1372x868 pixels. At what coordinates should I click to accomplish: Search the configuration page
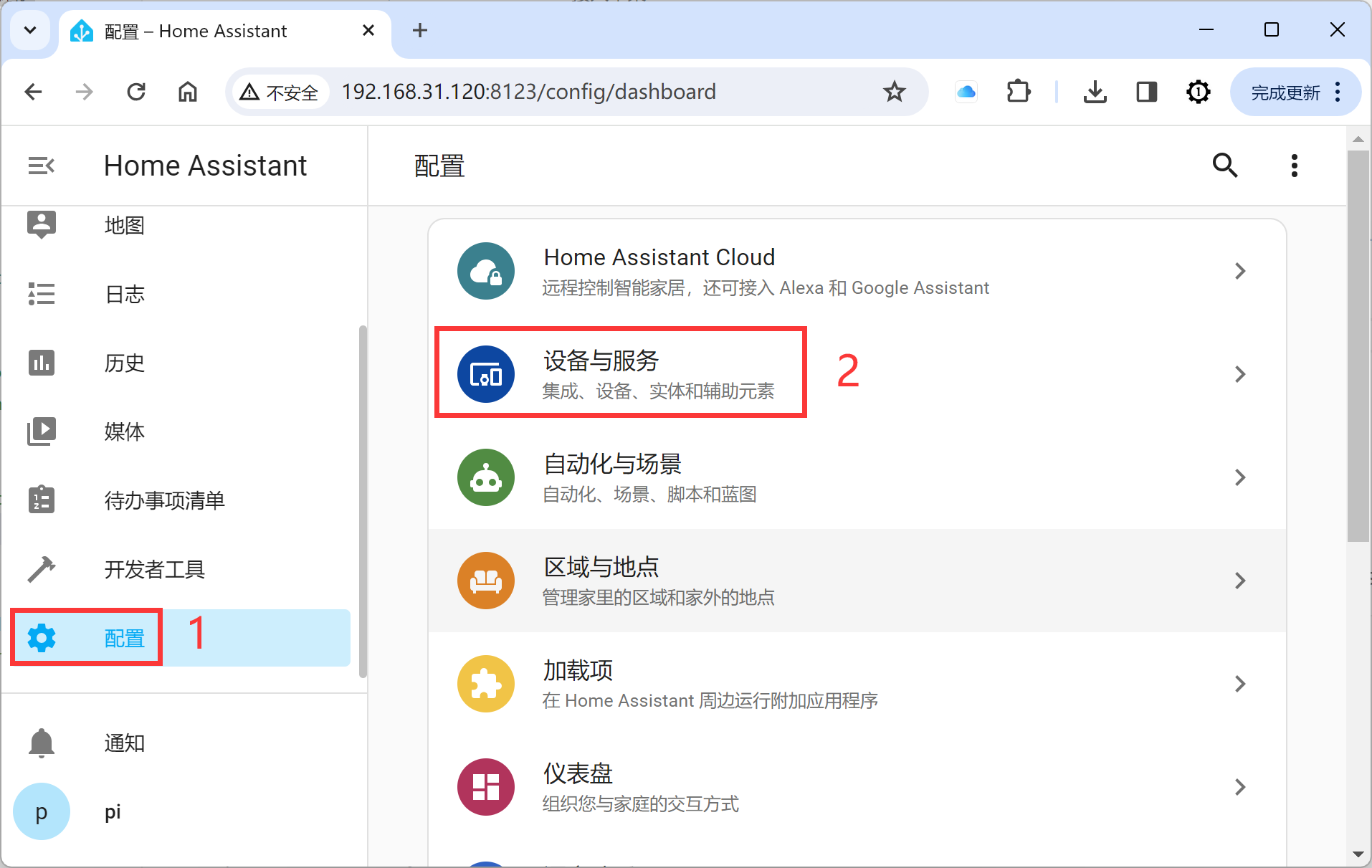coord(1225,166)
